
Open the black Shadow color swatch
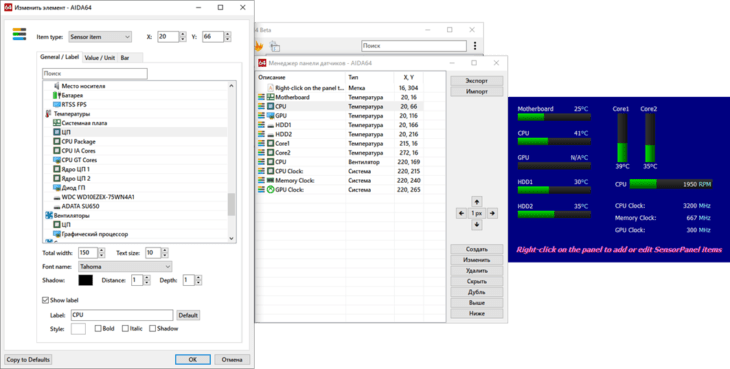(x=86, y=280)
